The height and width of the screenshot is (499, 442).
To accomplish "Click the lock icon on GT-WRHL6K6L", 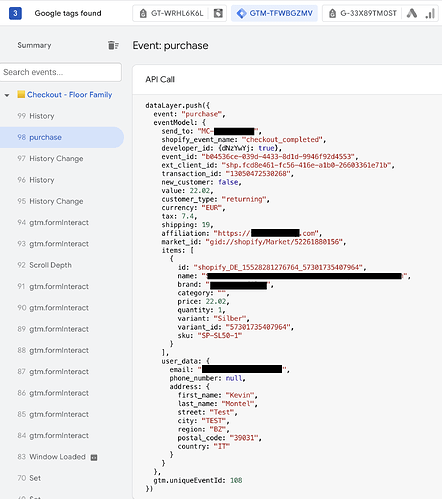I will coord(143,13).
